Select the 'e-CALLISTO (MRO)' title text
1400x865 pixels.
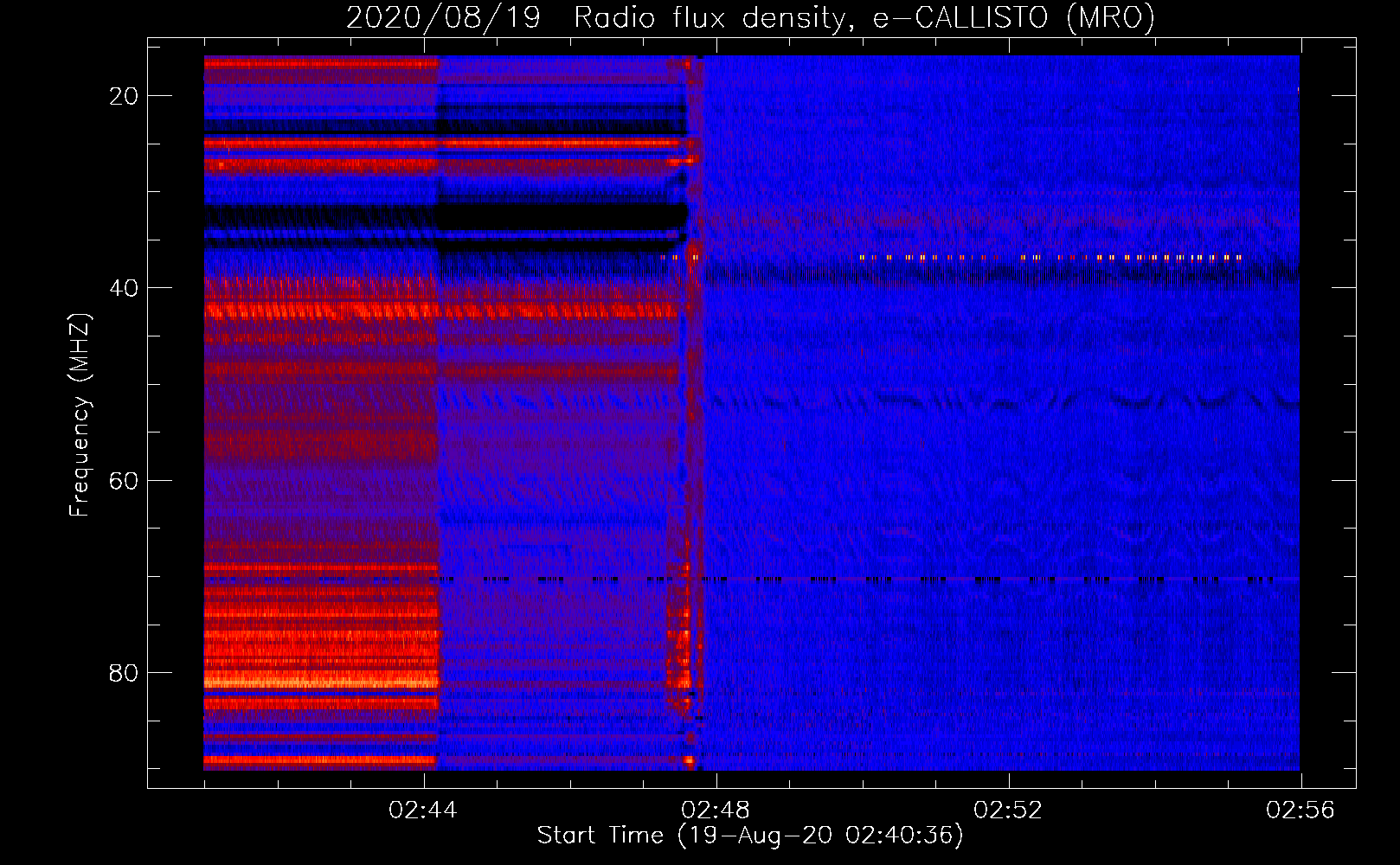point(1014,18)
